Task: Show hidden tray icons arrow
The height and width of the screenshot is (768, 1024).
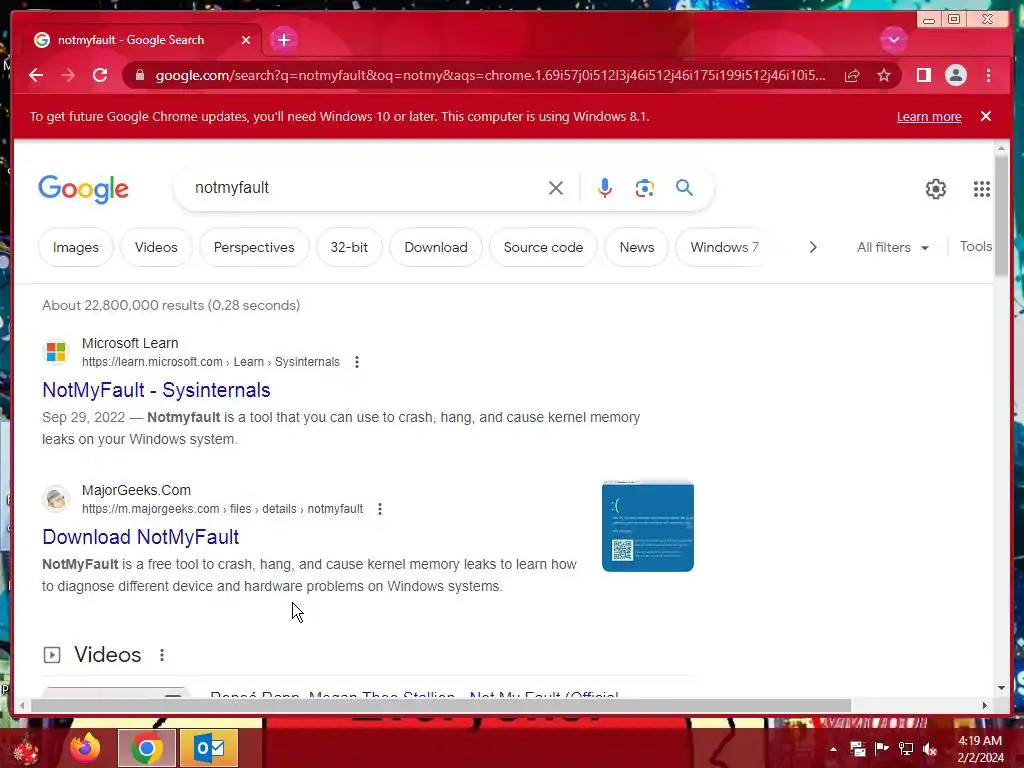Action: click(833, 749)
